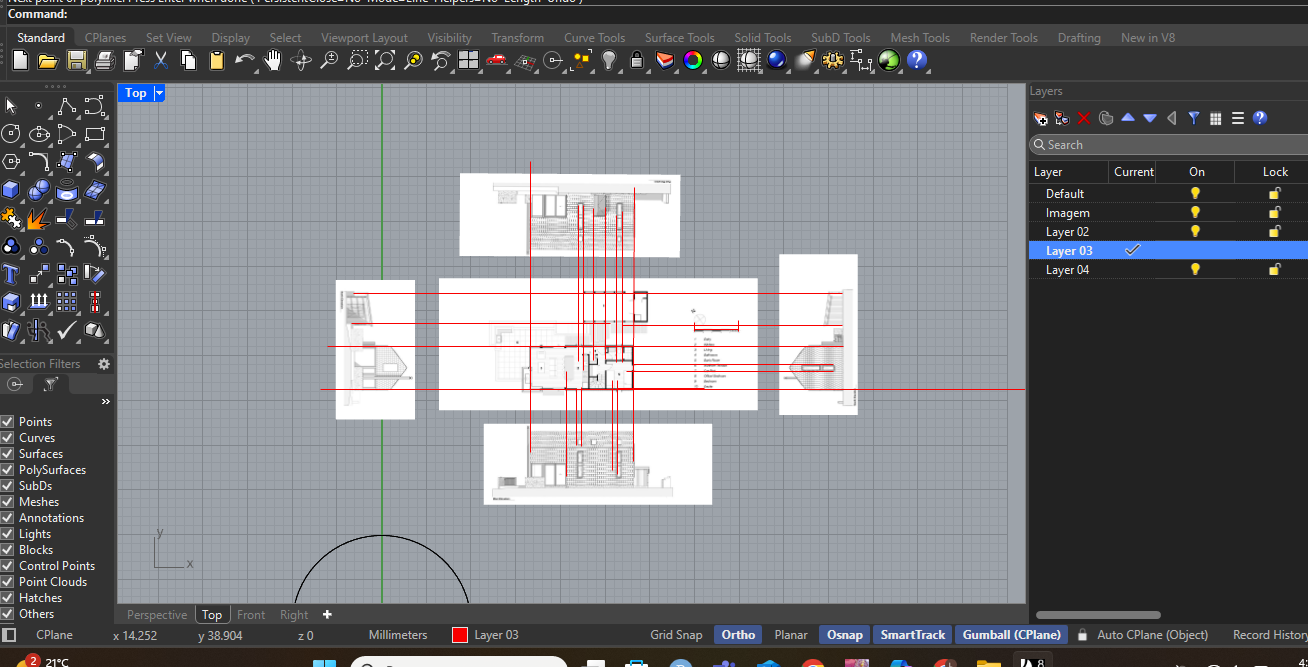Select the Pan tool in the toolbar
Image resolution: width=1308 pixels, height=667 pixels.
[x=272, y=61]
